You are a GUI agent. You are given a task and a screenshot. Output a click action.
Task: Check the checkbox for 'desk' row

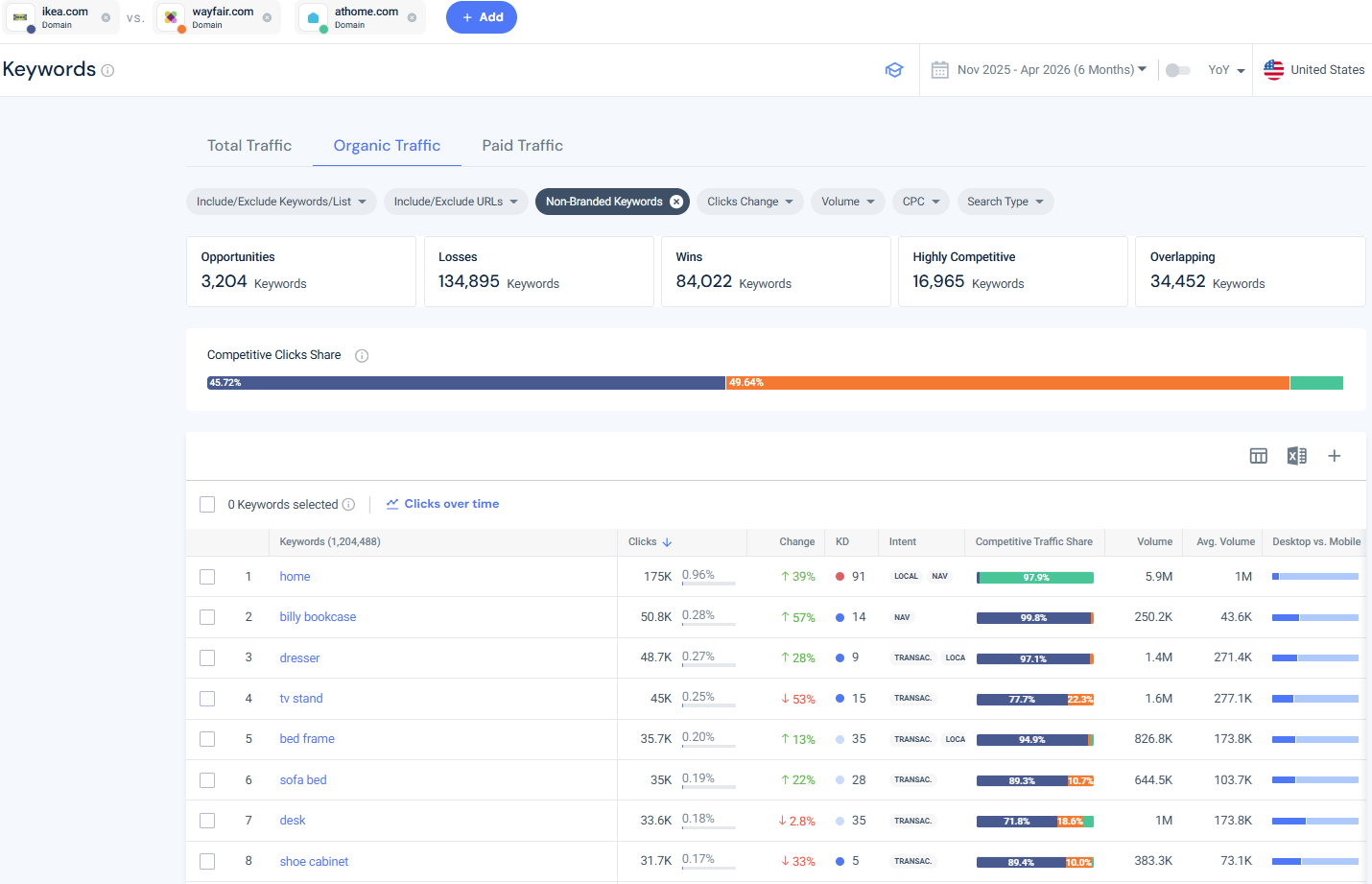click(x=207, y=821)
